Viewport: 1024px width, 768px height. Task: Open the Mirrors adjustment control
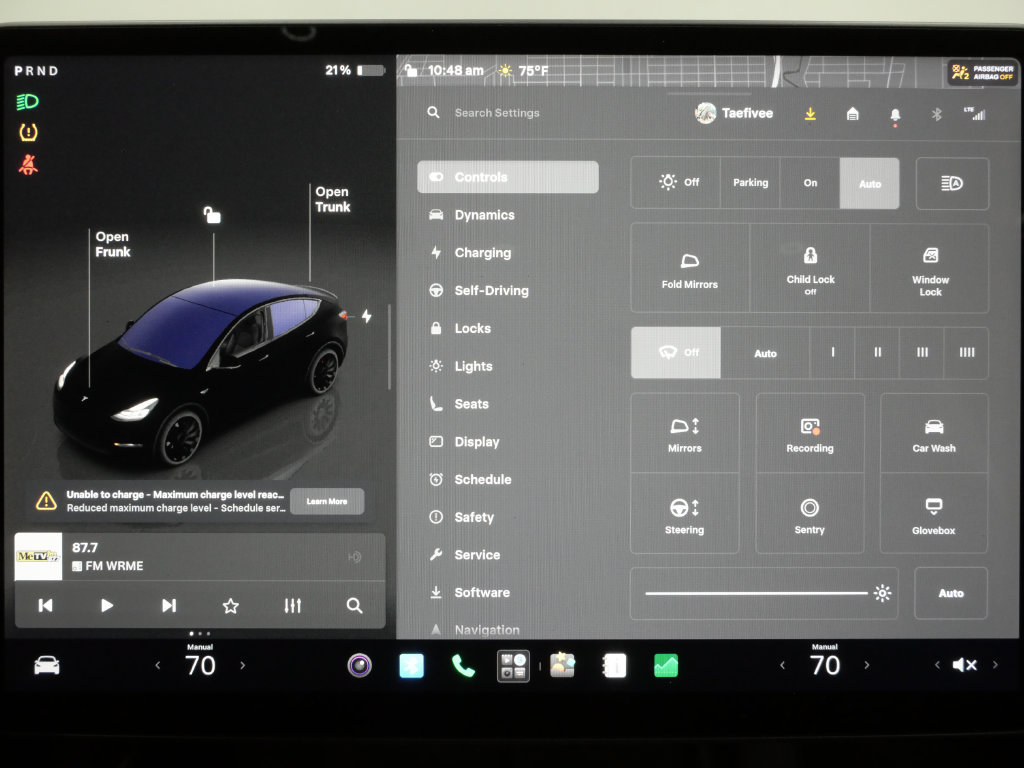[x=684, y=434]
